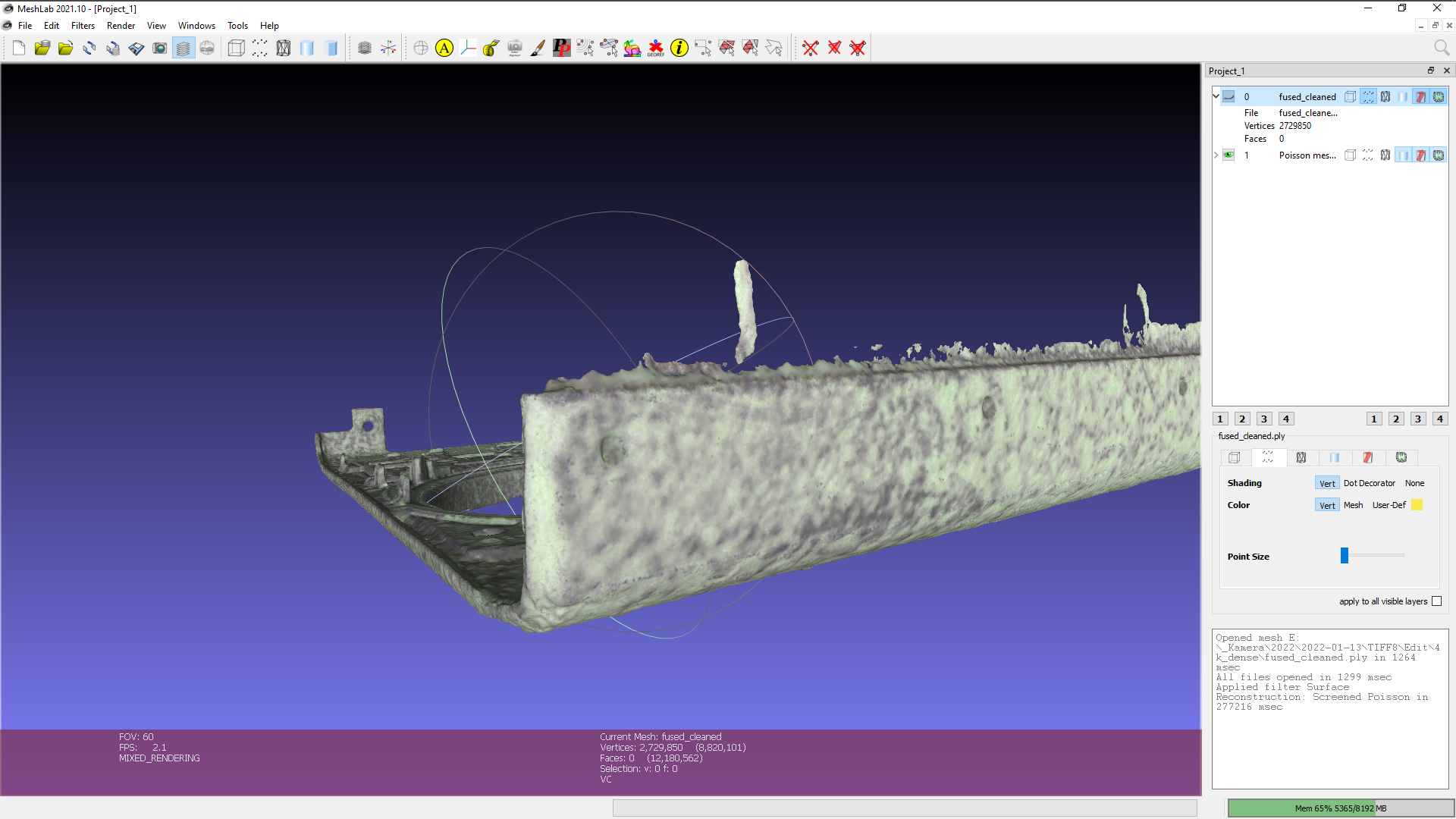Image resolution: width=1456 pixels, height=819 pixels.
Task: Toggle points rendering on fused_cleaned layer row
Action: [x=1368, y=97]
